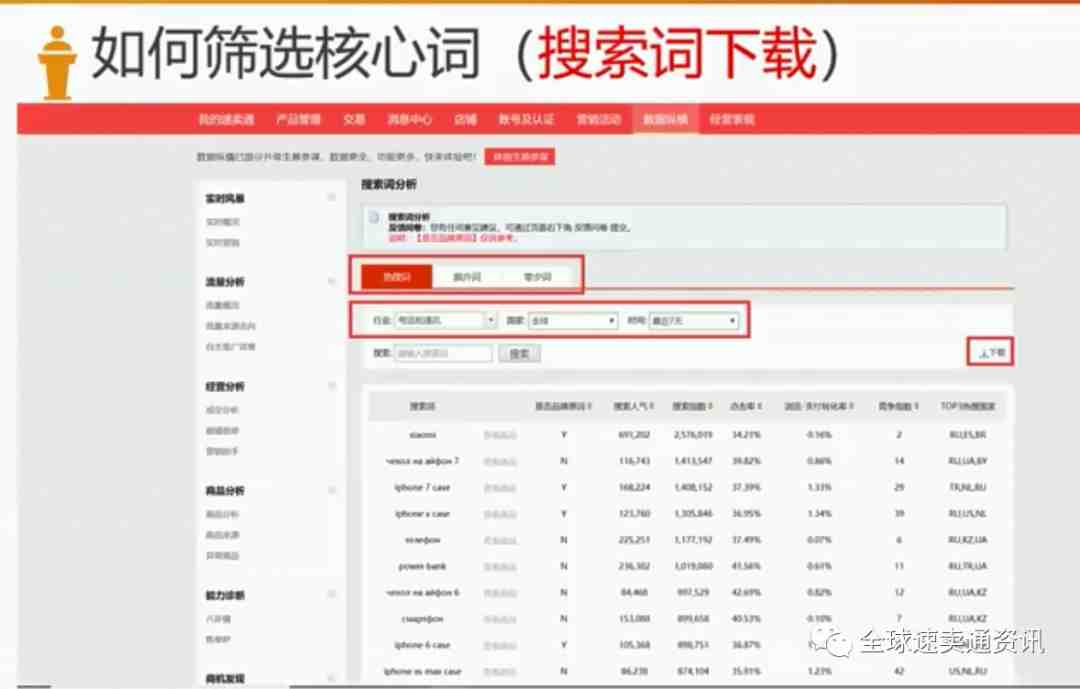Screen dimensions: 1080x689
Task: Open 我的速卖通 in the top navigation
Action: tap(227, 120)
